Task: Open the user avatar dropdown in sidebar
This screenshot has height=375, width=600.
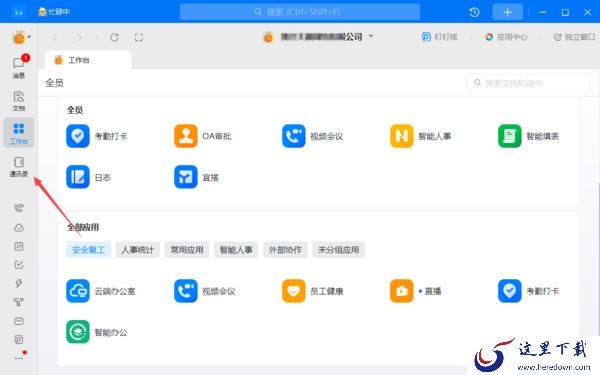Action: 21,37
